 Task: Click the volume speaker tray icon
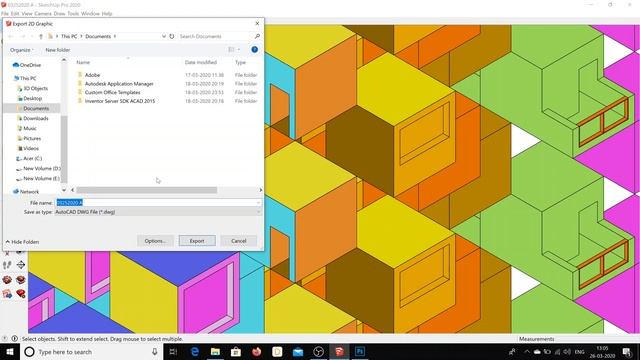coord(567,351)
